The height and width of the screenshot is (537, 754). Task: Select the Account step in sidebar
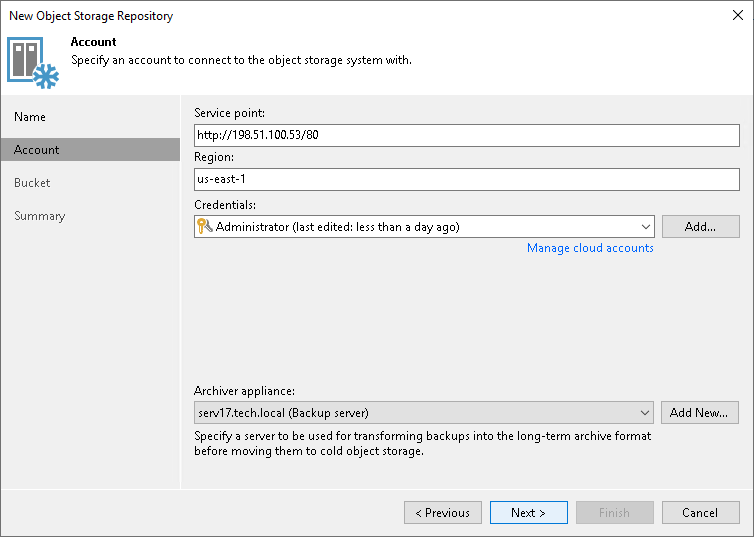click(91, 150)
